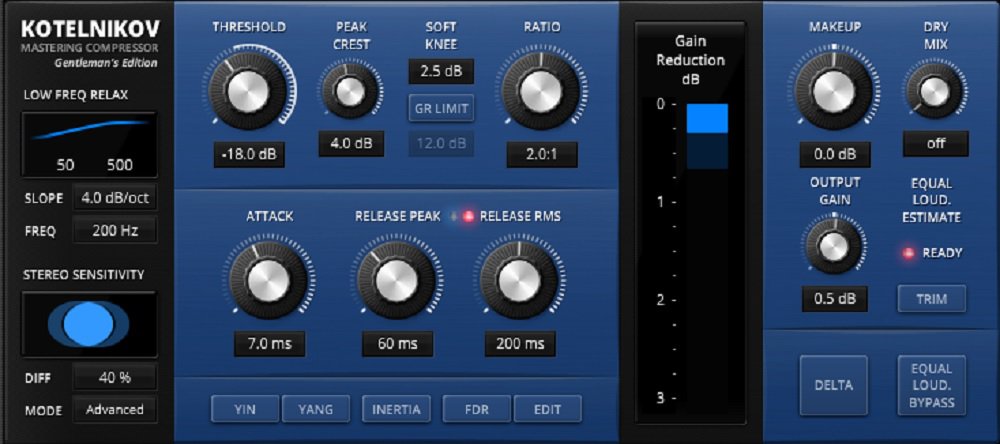Image resolution: width=1000 pixels, height=444 pixels.
Task: Open the MODE dropdown showing Advanced
Action: pyautogui.click(x=114, y=410)
